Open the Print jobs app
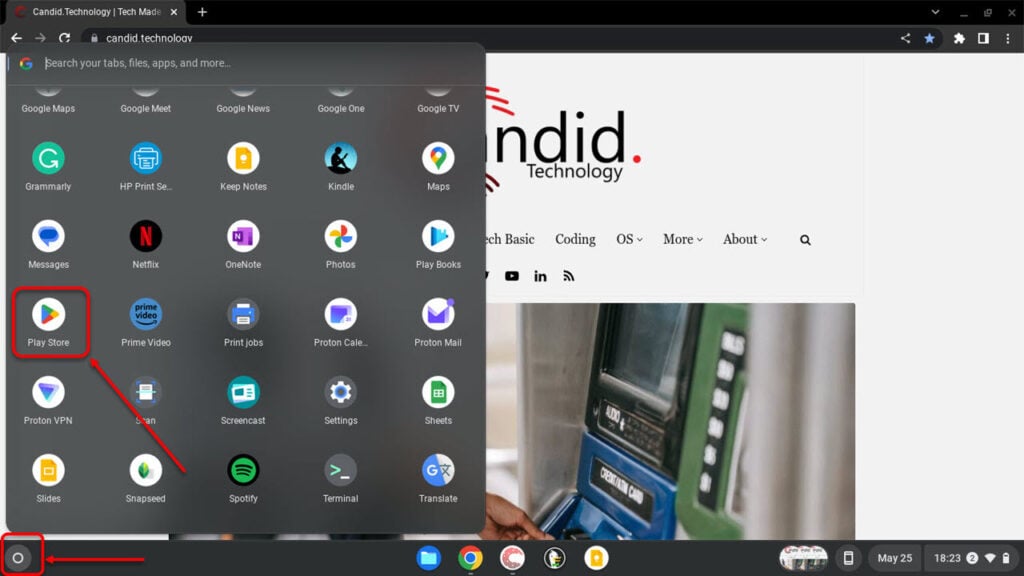Viewport: 1024px width, 576px height. pos(243,315)
